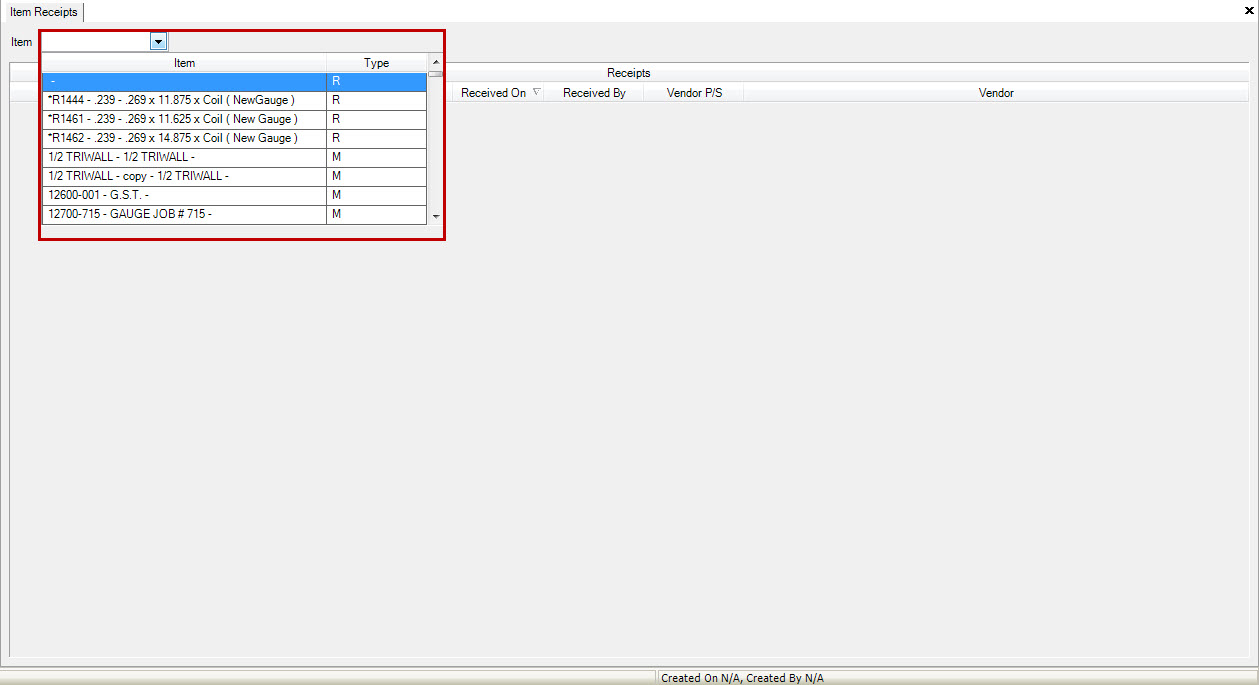This screenshot has height=685, width=1259.
Task: Select item *R1444 .239 x 11.875 Coil
Action: coord(184,100)
